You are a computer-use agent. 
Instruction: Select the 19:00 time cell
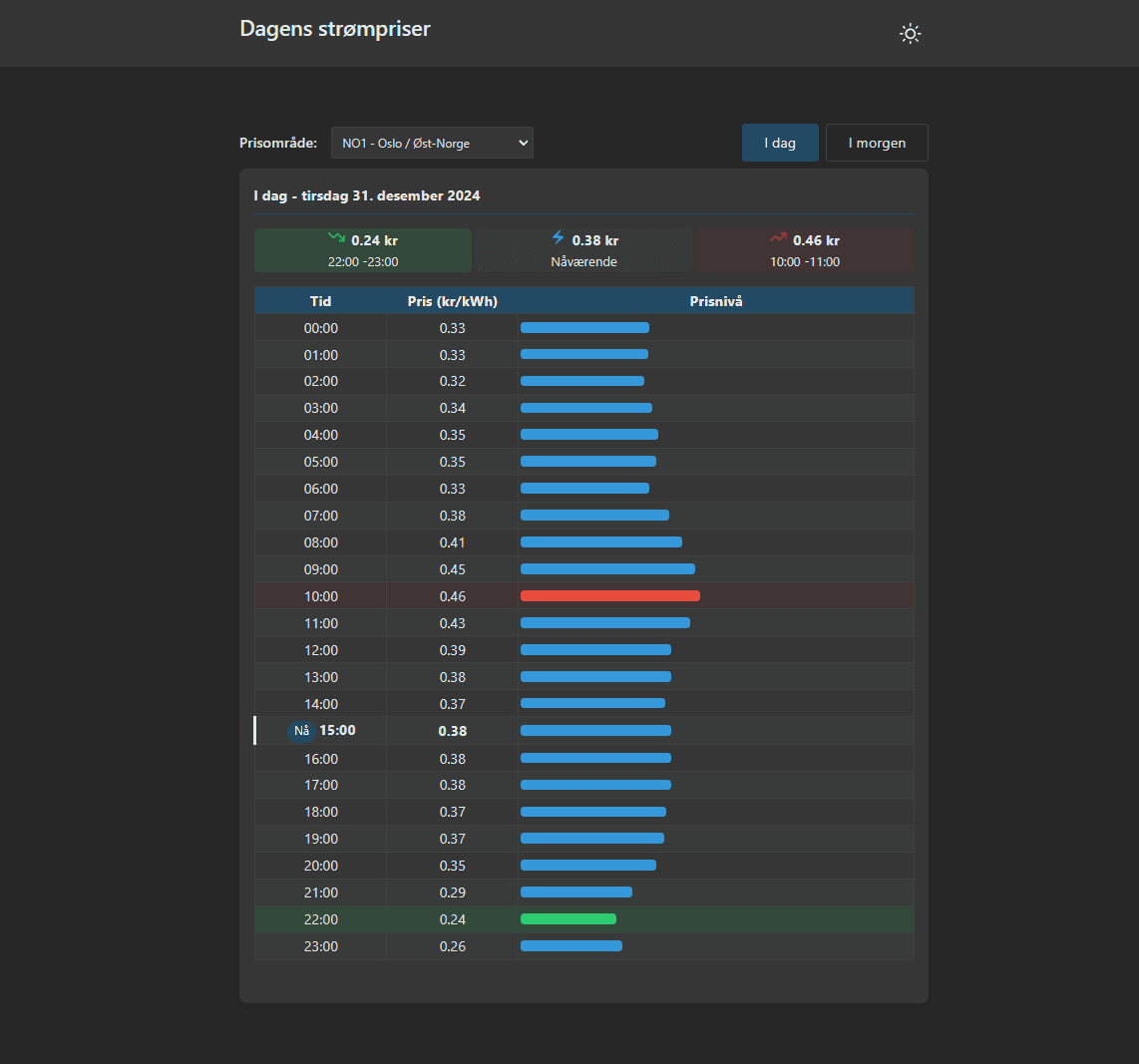click(x=320, y=839)
